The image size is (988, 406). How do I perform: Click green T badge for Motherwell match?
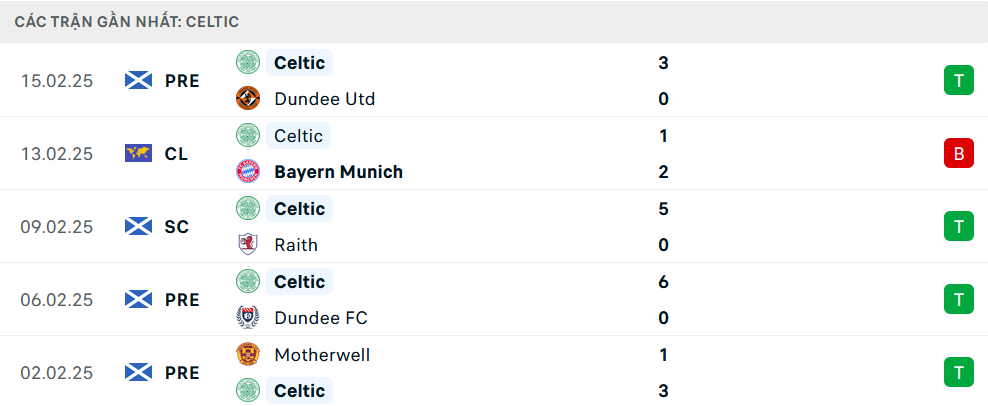958,373
